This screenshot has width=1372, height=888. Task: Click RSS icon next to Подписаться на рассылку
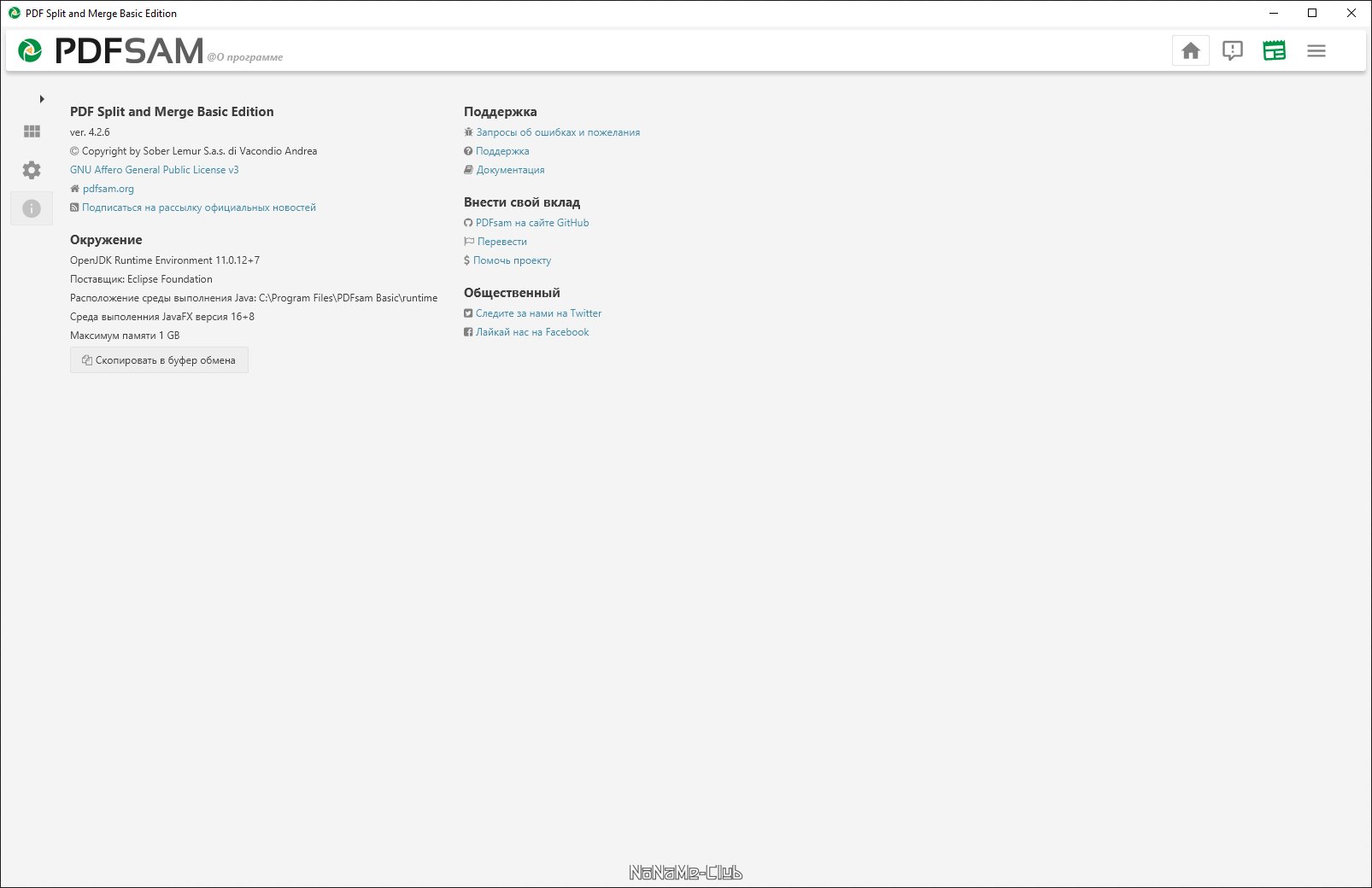click(74, 207)
